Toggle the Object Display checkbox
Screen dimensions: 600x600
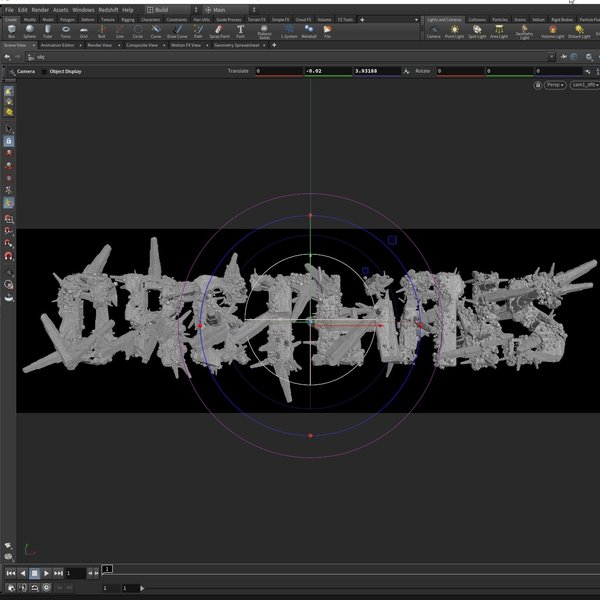pos(44,72)
